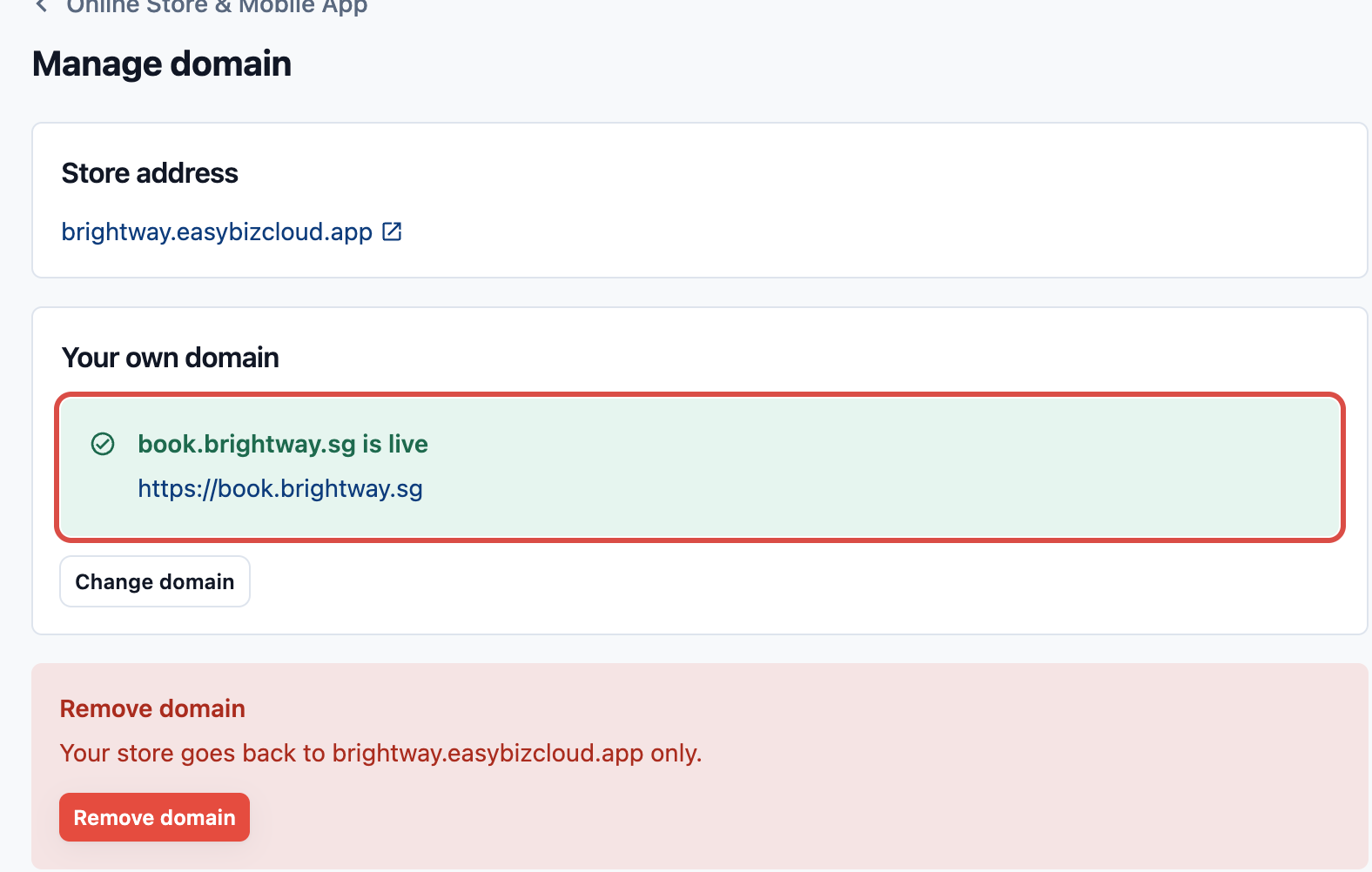Click the Change domain button
The height and width of the screenshot is (872, 1372).
[x=155, y=581]
